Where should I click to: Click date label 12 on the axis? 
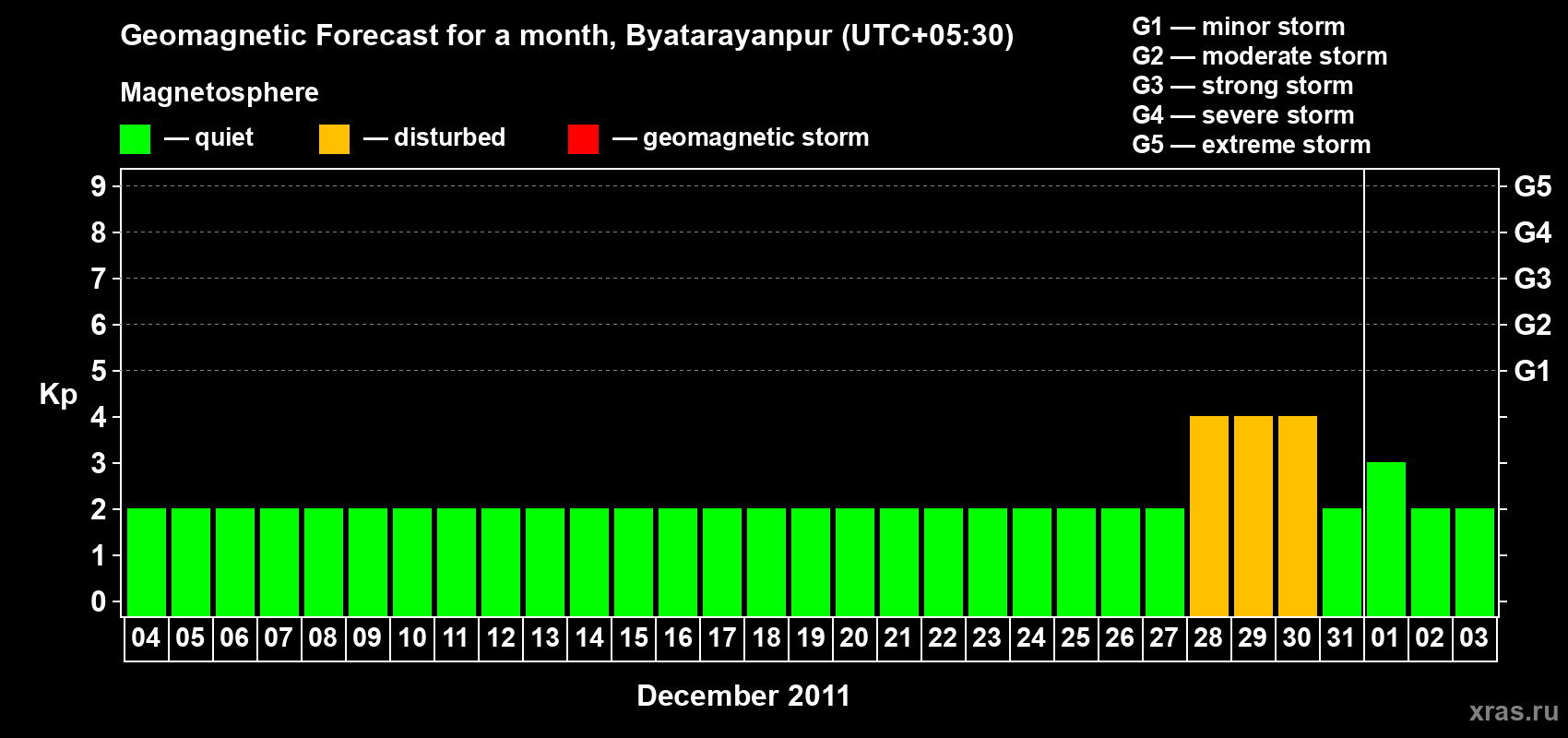click(x=501, y=638)
